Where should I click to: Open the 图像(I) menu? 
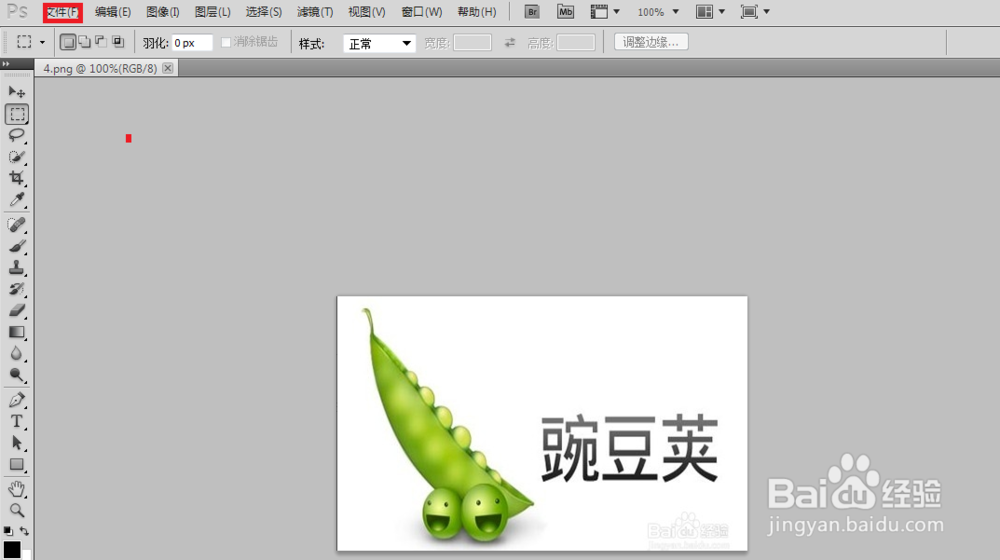163,12
